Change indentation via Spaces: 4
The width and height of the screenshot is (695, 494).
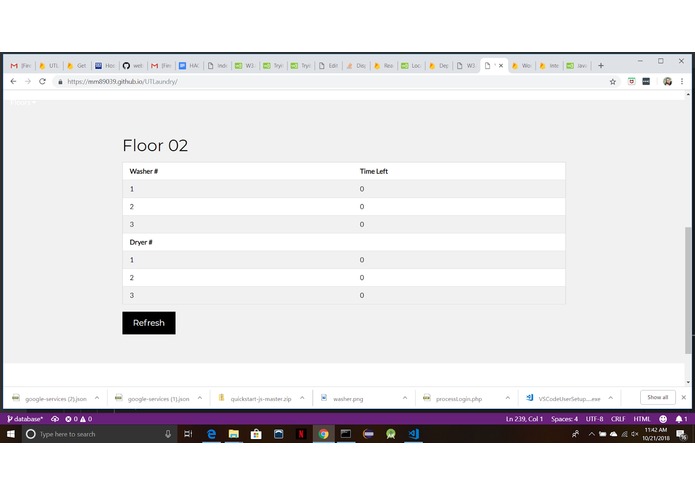(564, 419)
